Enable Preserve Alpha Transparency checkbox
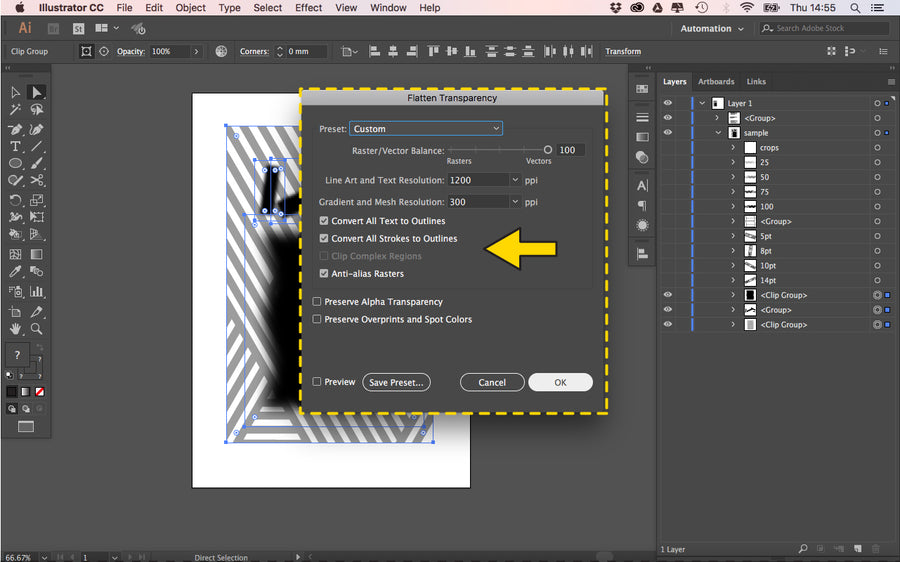Screen dimensions: 900x562 click(318, 302)
